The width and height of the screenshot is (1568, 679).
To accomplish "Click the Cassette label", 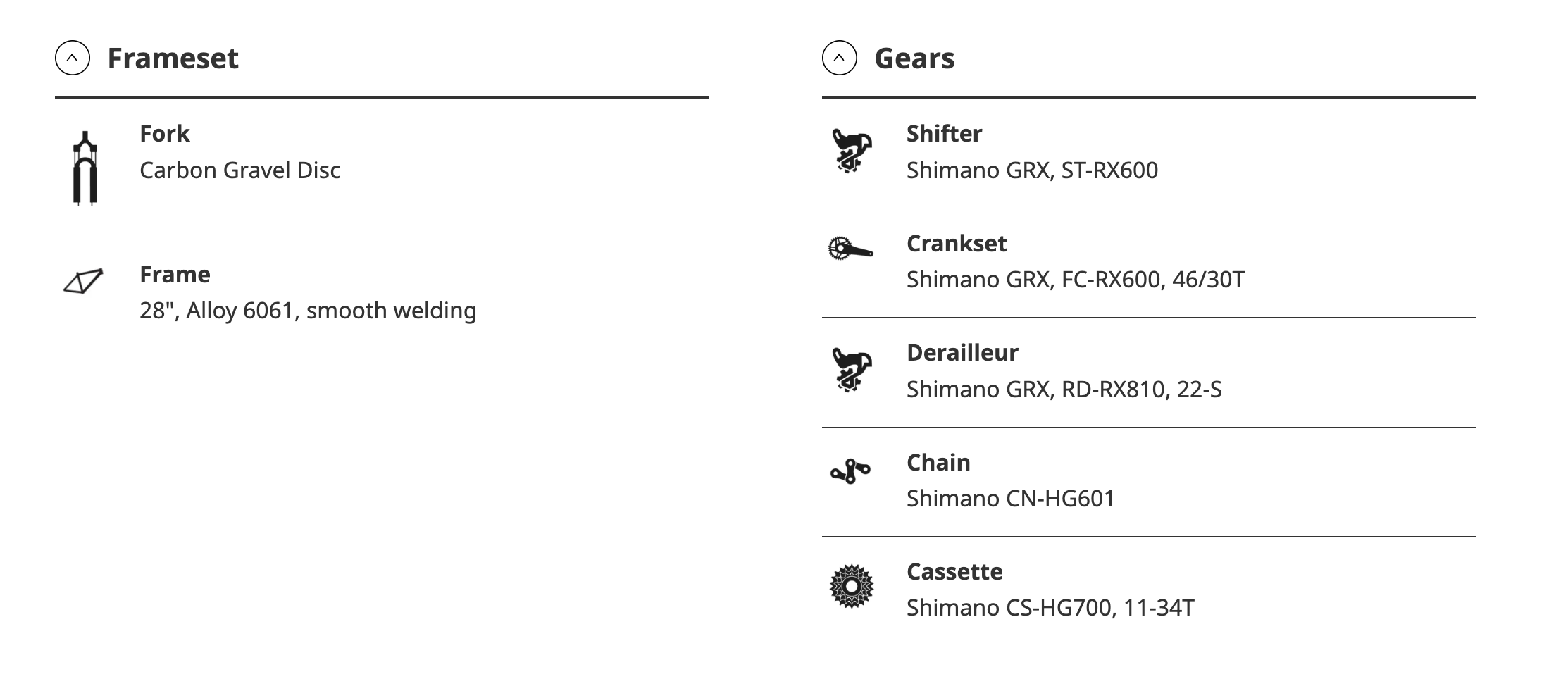I will [x=954, y=572].
